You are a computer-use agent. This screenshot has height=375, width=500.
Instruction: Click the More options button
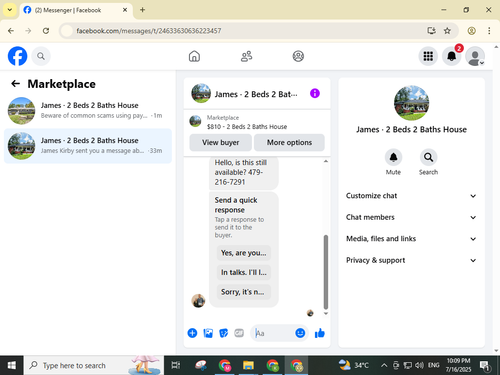click(x=289, y=143)
